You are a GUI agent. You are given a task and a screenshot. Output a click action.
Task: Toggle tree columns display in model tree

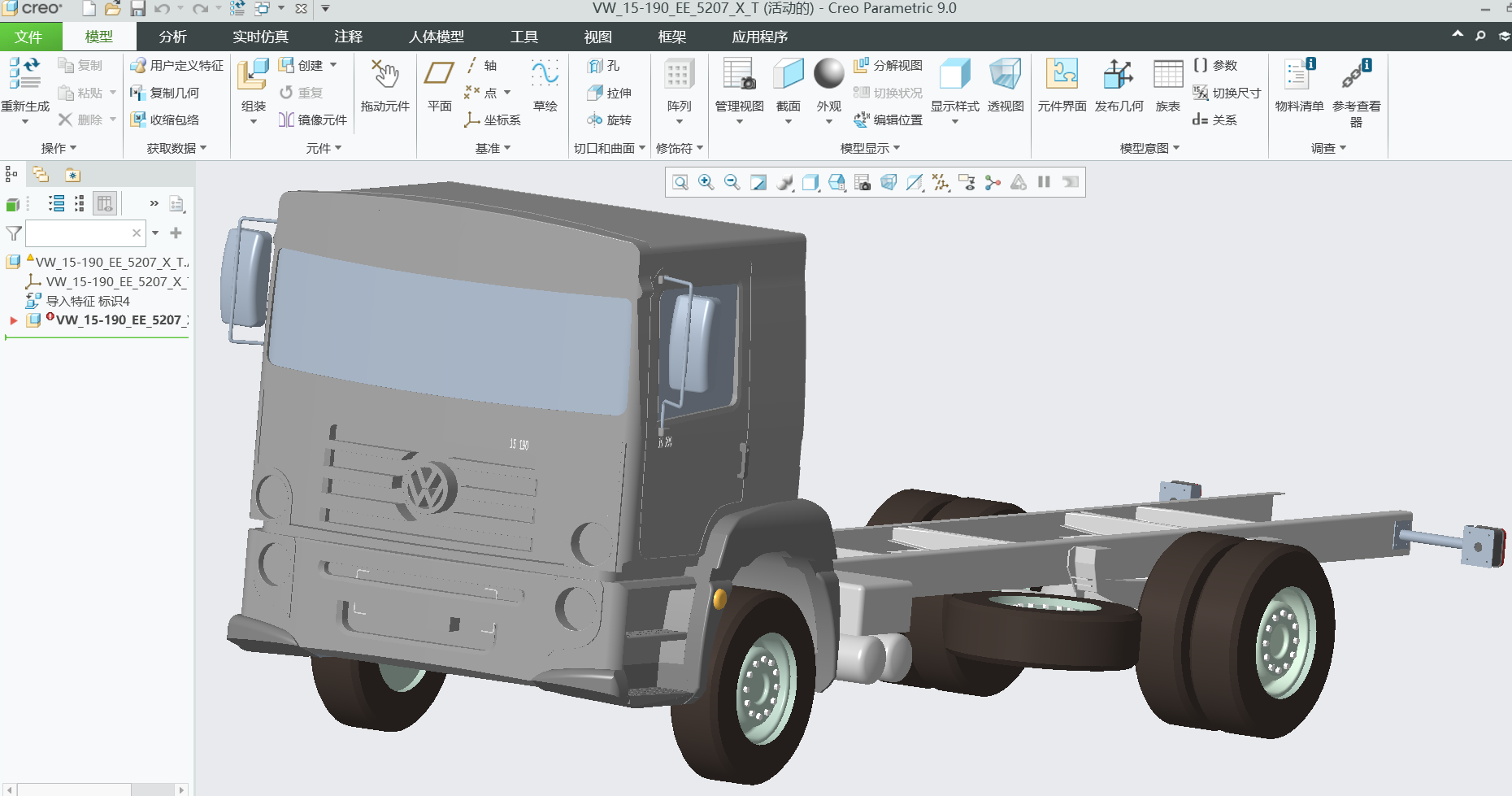click(x=105, y=203)
